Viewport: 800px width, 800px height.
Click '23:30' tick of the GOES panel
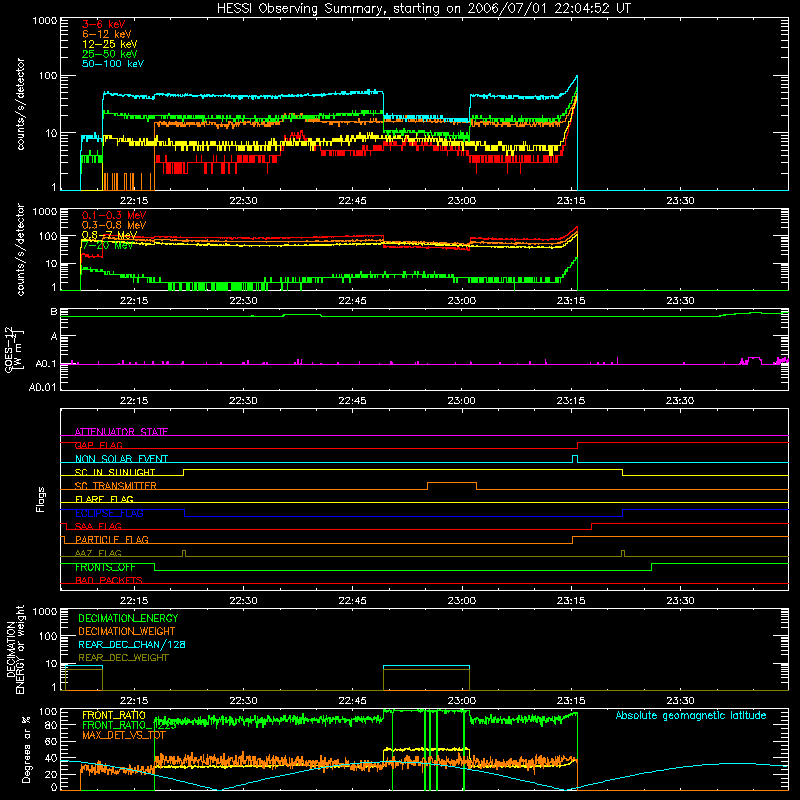(680, 401)
